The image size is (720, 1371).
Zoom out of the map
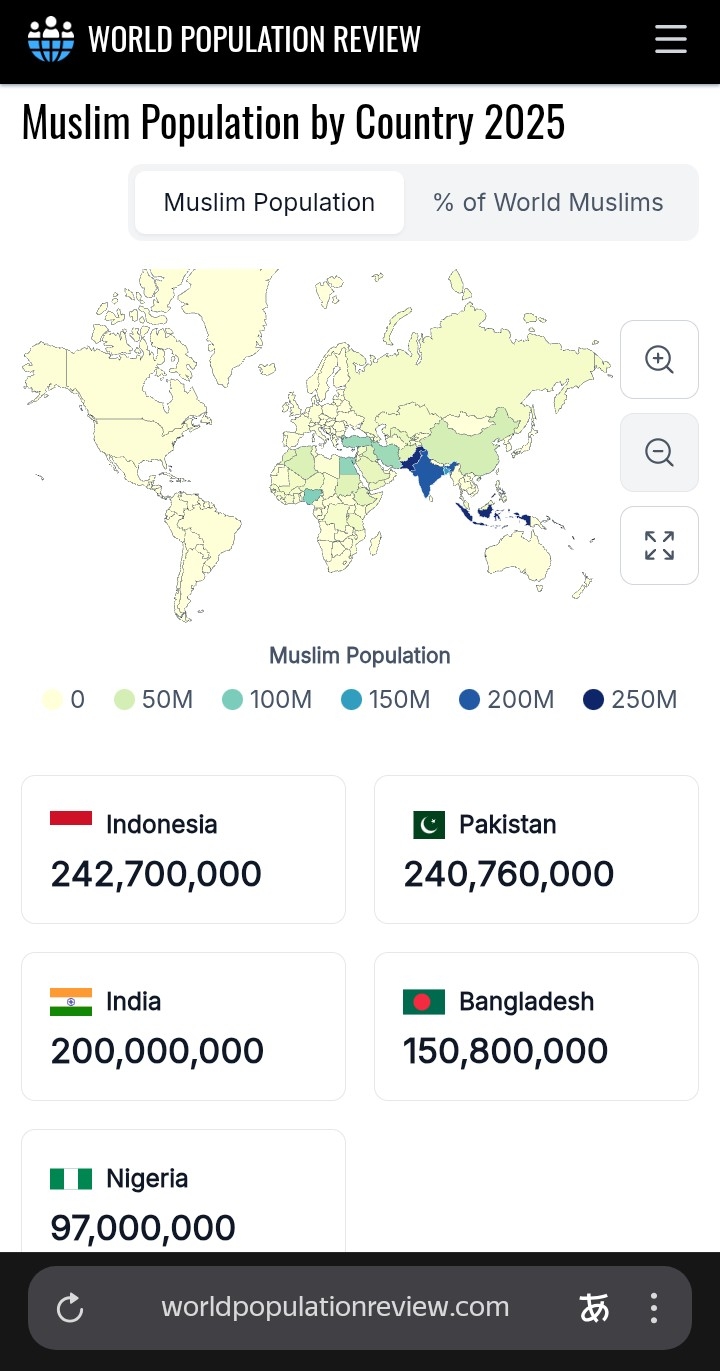(659, 452)
